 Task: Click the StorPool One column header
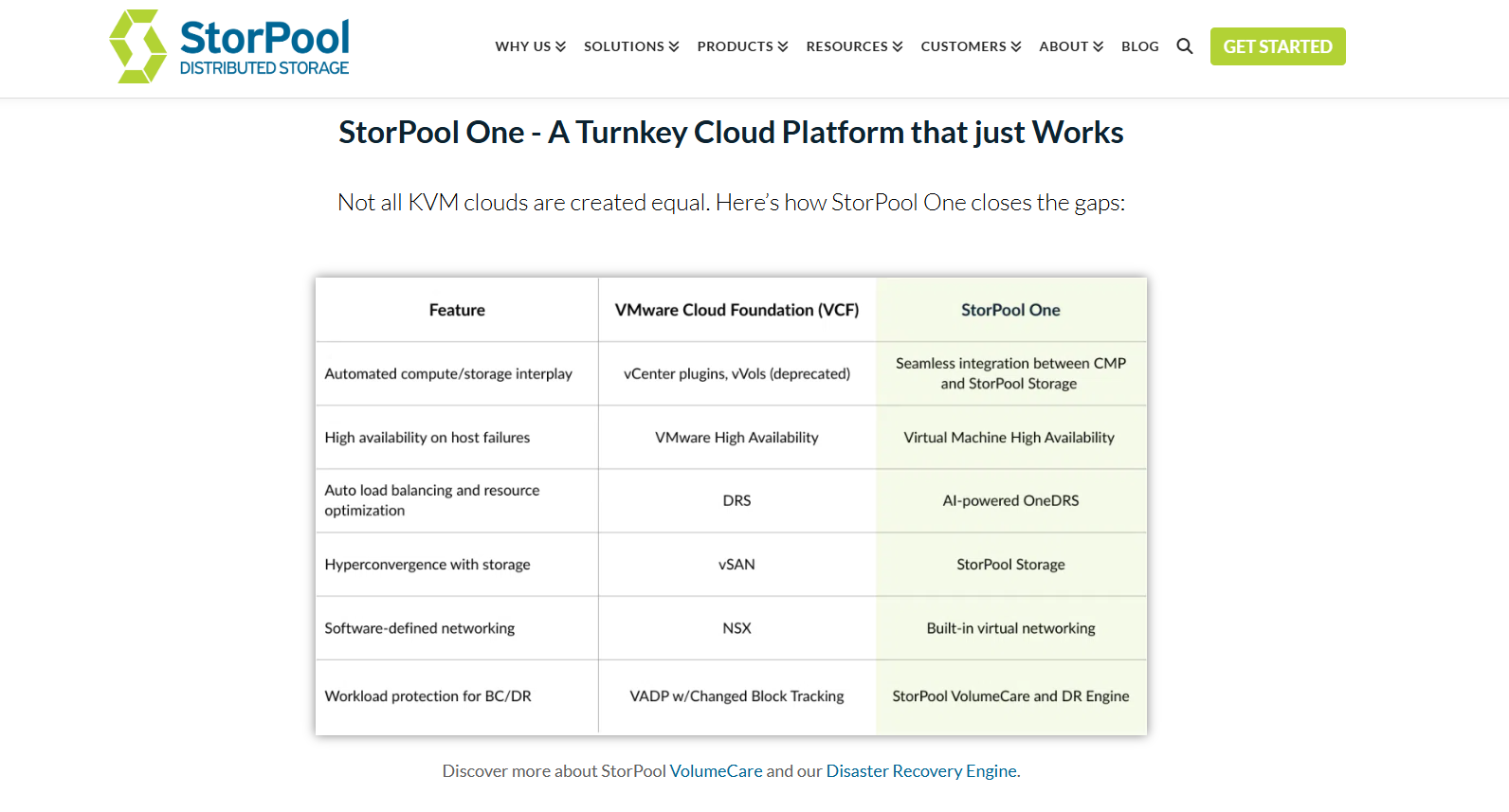point(1010,310)
